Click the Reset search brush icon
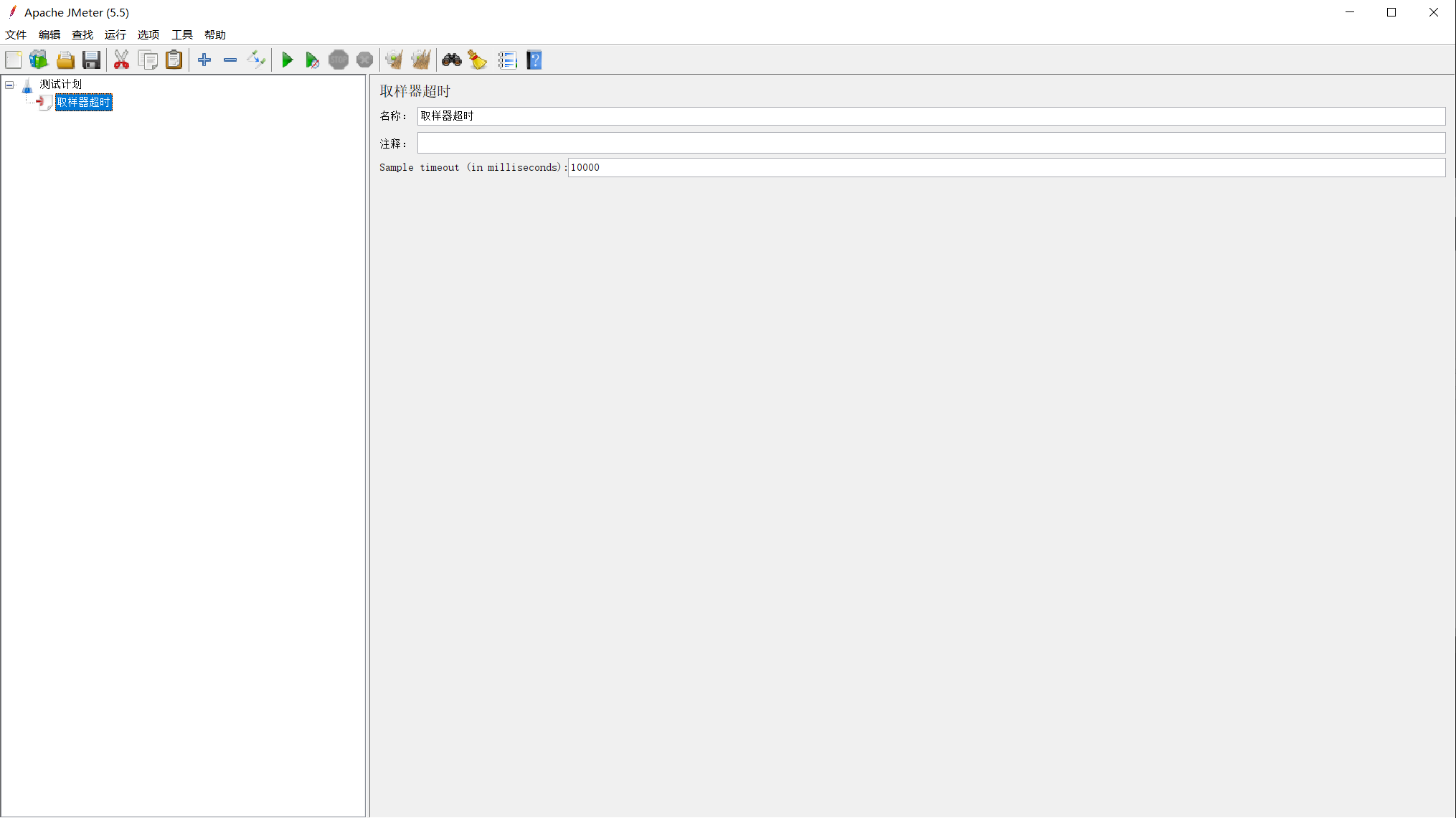 (478, 60)
